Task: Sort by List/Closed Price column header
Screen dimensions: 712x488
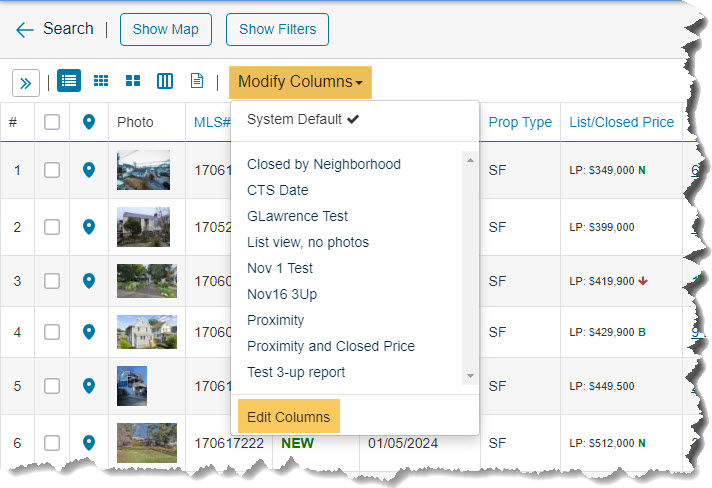Action: click(621, 122)
